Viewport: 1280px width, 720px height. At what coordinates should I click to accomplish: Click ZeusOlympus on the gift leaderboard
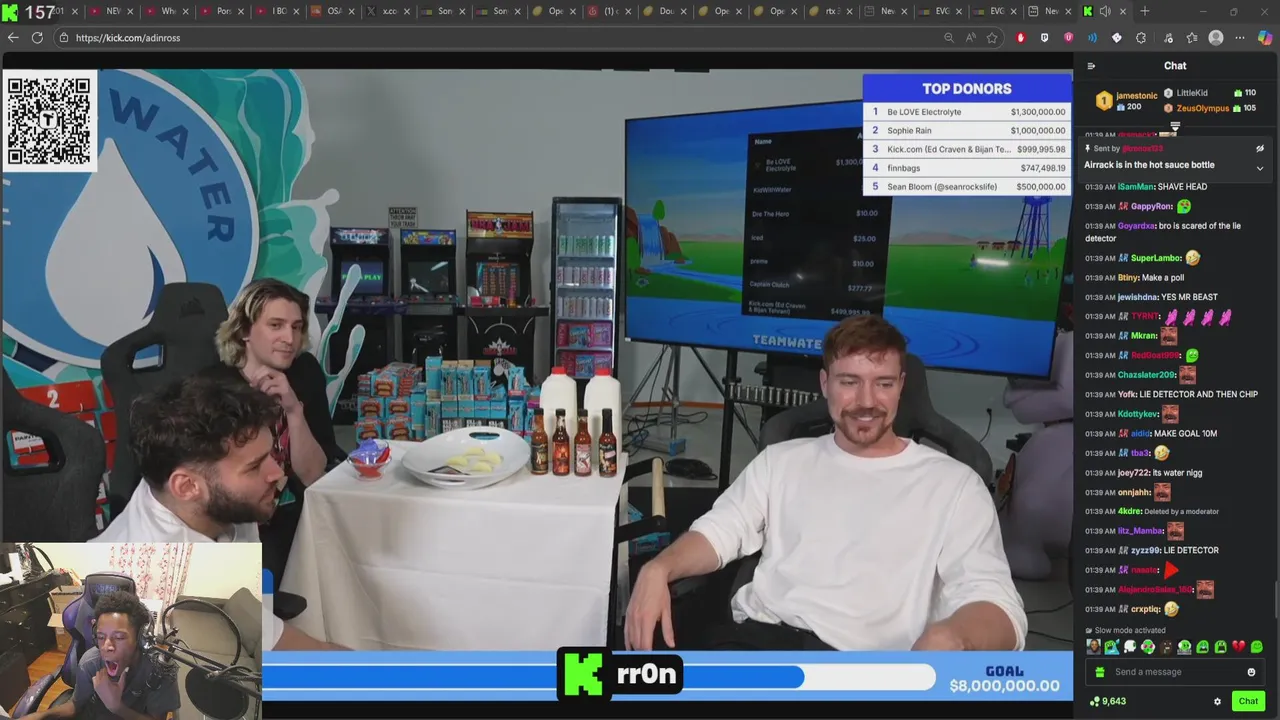pyautogui.click(x=1203, y=108)
